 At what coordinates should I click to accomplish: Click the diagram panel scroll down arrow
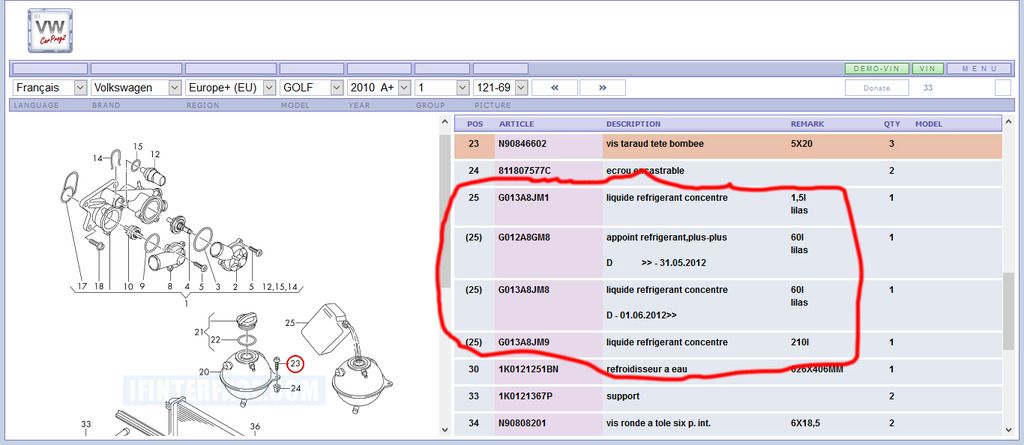(x=445, y=430)
